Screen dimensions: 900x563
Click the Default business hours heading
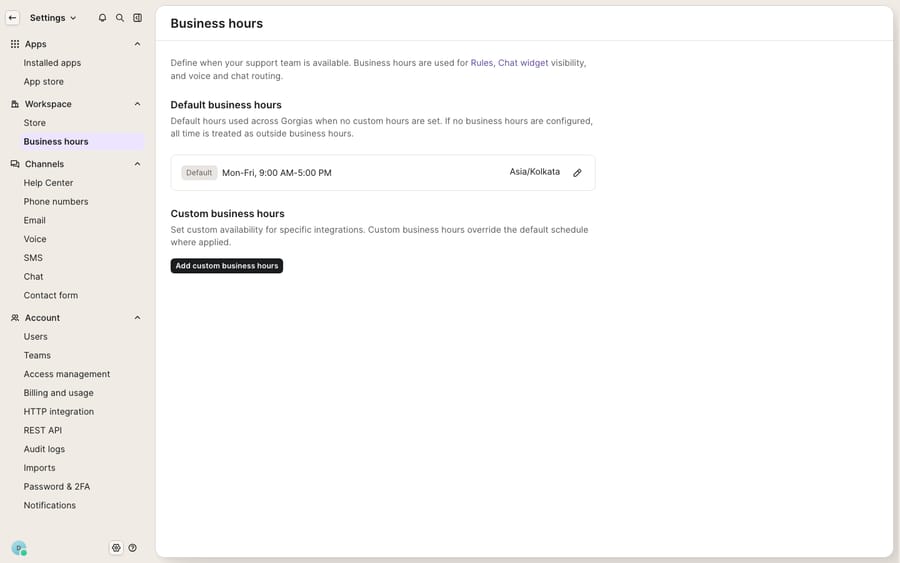[226, 105]
